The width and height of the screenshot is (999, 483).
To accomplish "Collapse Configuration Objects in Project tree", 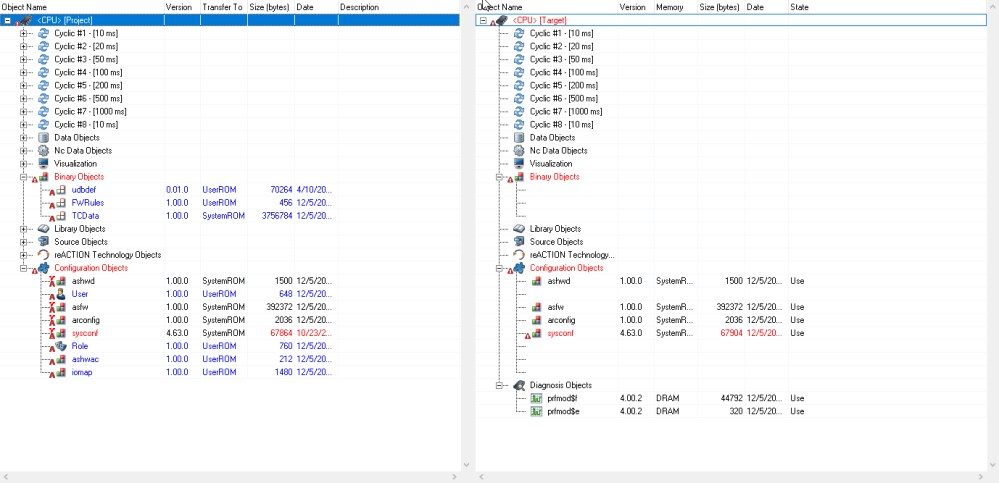I will (x=24, y=268).
